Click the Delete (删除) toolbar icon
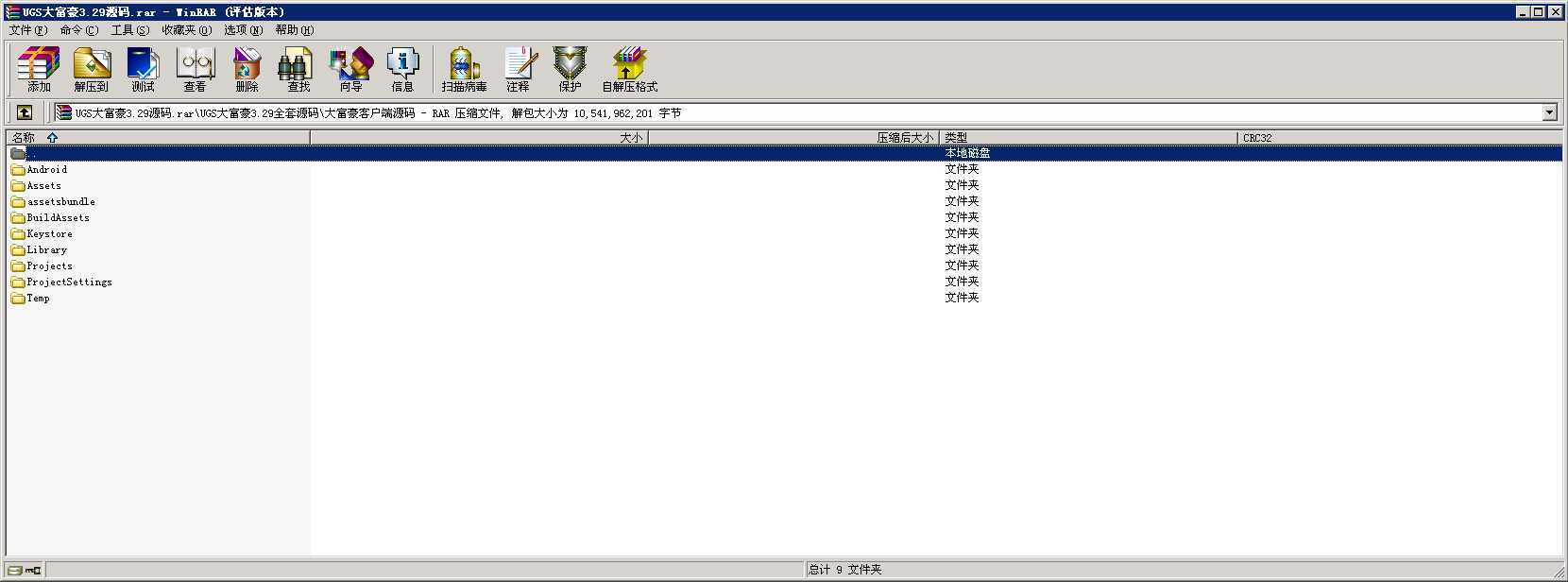 [247, 70]
